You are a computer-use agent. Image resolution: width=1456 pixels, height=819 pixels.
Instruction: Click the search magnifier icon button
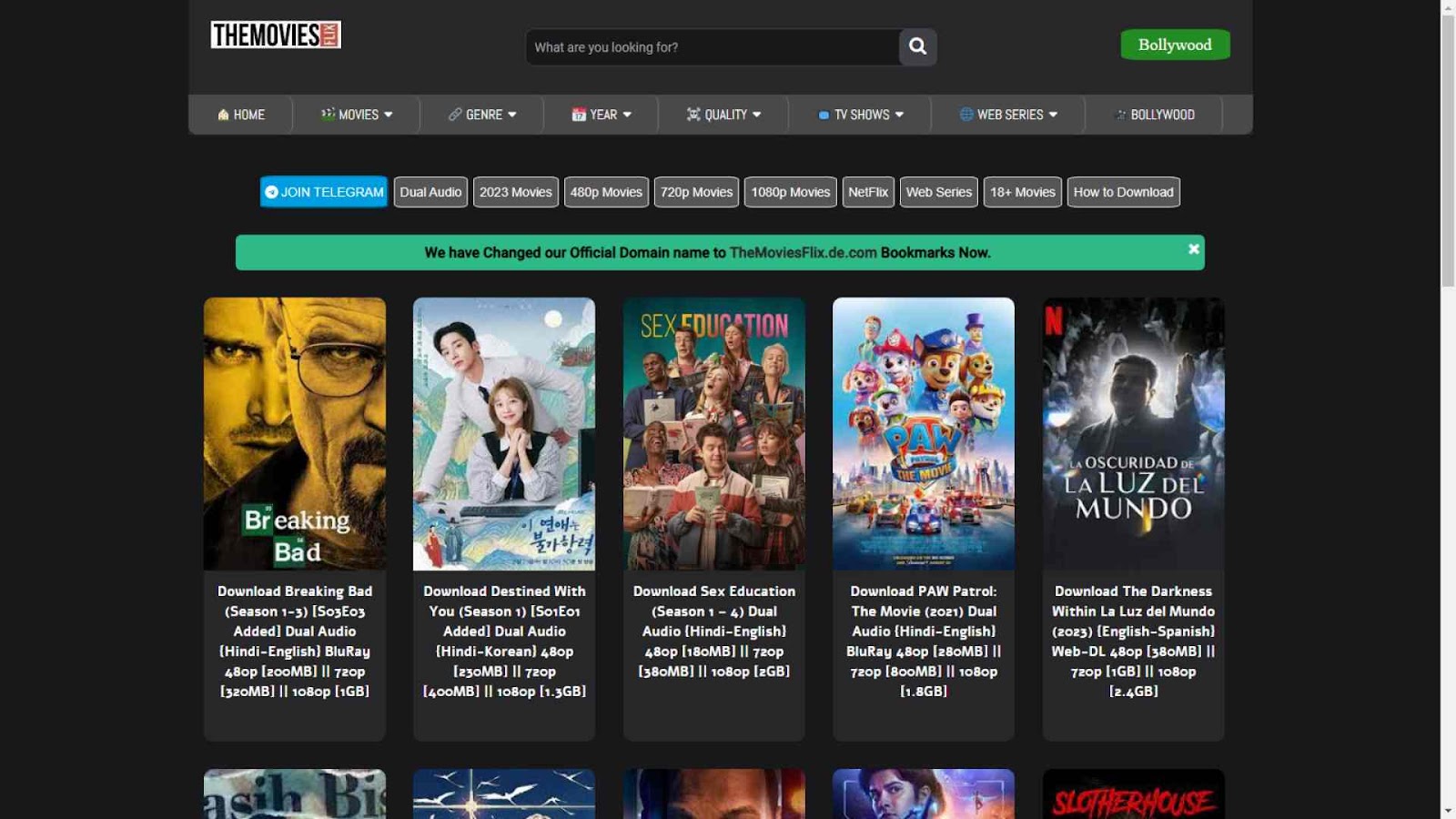pyautogui.click(x=917, y=46)
